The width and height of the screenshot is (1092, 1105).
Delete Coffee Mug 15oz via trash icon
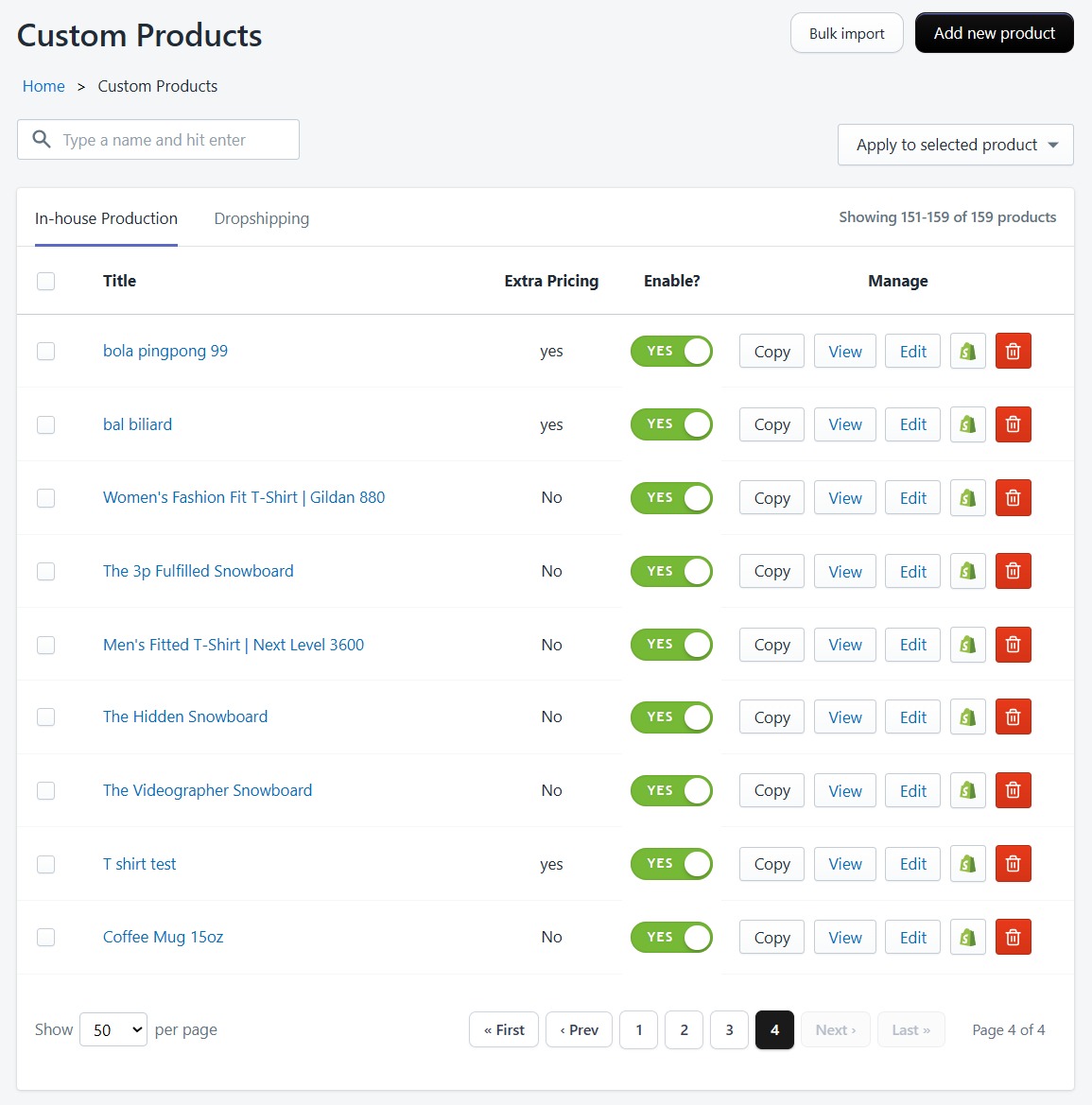[1013, 937]
